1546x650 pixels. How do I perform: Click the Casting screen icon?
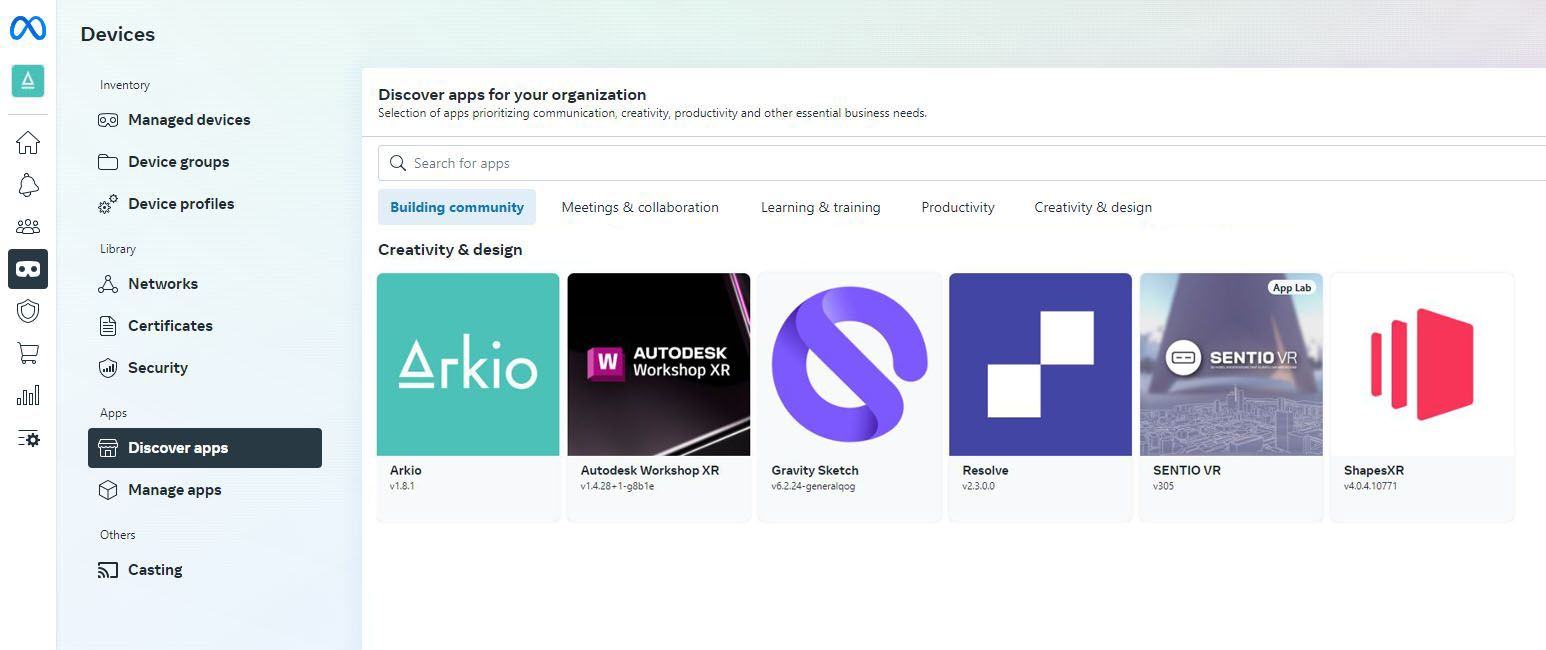pos(108,570)
